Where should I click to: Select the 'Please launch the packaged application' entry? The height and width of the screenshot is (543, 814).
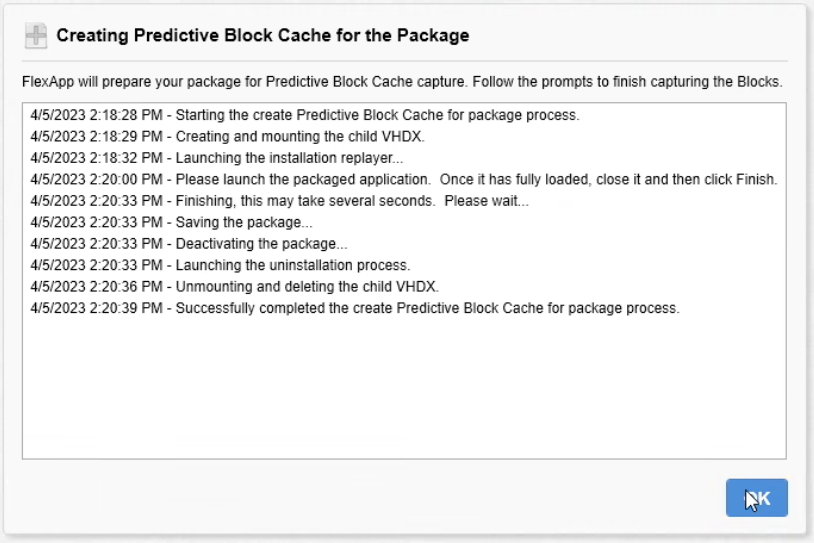[404, 180]
